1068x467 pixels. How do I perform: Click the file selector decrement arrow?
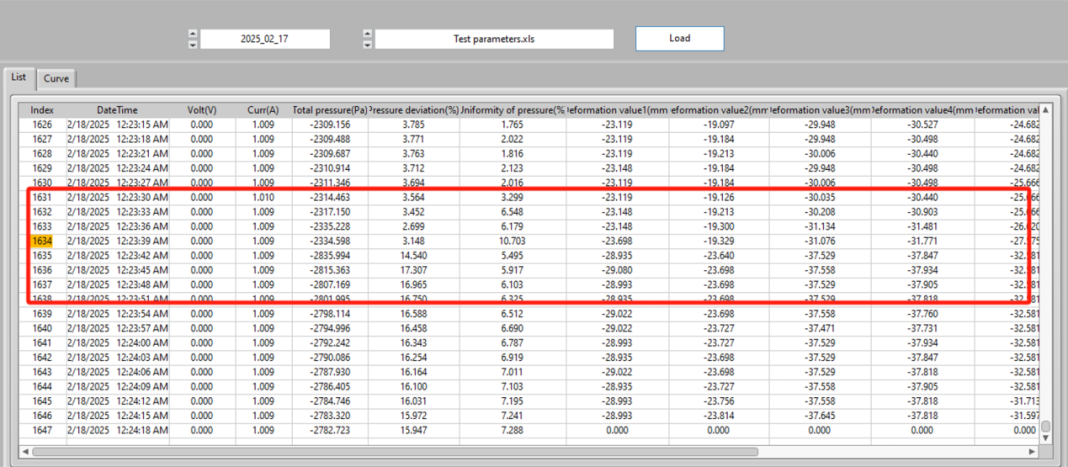click(x=367, y=43)
